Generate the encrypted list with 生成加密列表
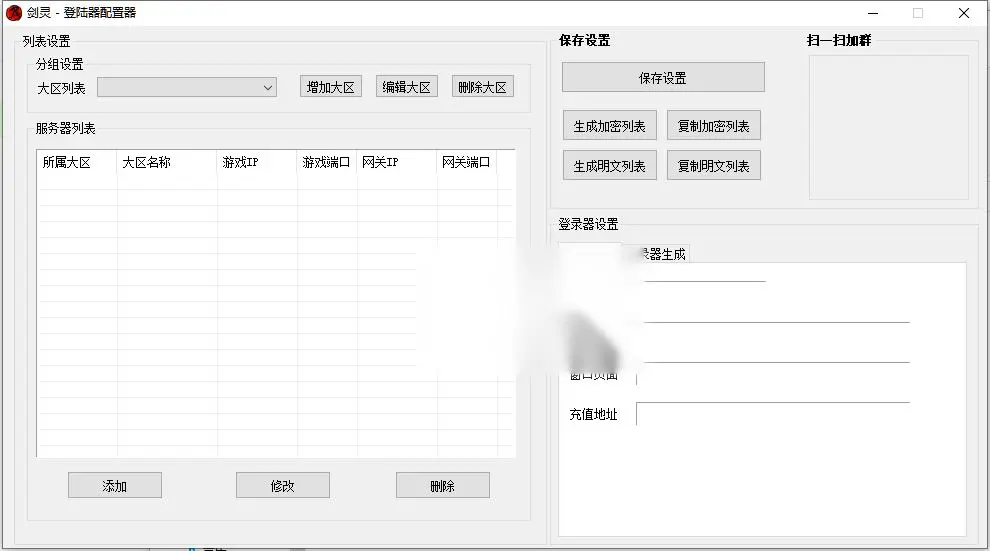This screenshot has width=990, height=551. pyautogui.click(x=609, y=126)
